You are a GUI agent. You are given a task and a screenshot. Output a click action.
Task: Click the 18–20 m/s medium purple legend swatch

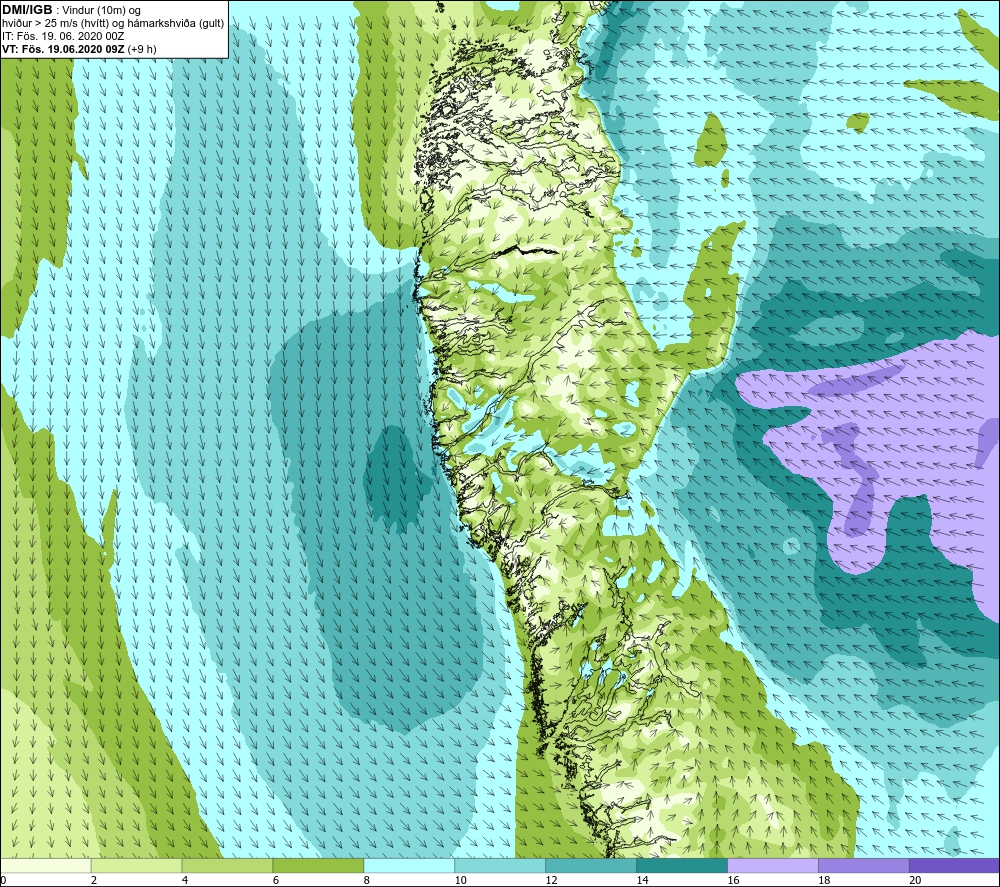point(864,865)
